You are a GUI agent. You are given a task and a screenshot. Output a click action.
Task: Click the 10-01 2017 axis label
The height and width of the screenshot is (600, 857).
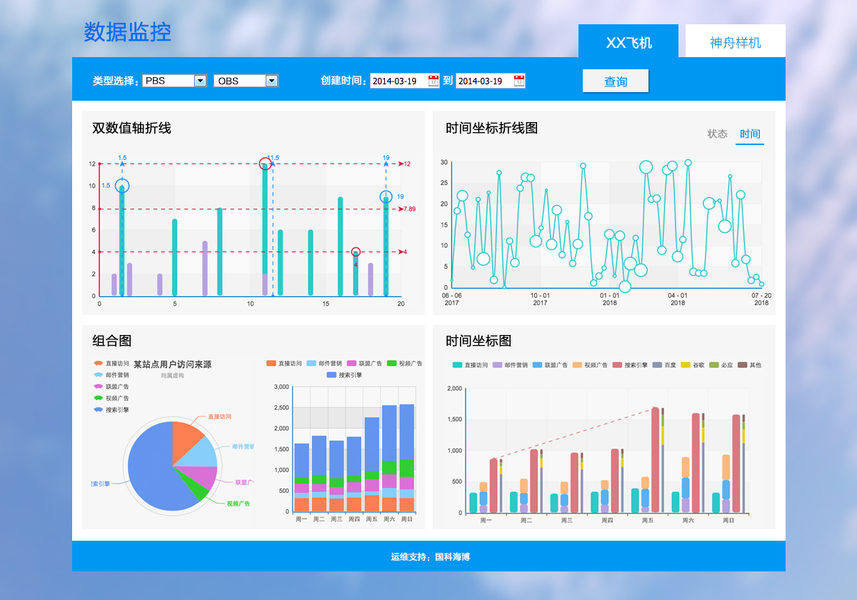click(540, 298)
